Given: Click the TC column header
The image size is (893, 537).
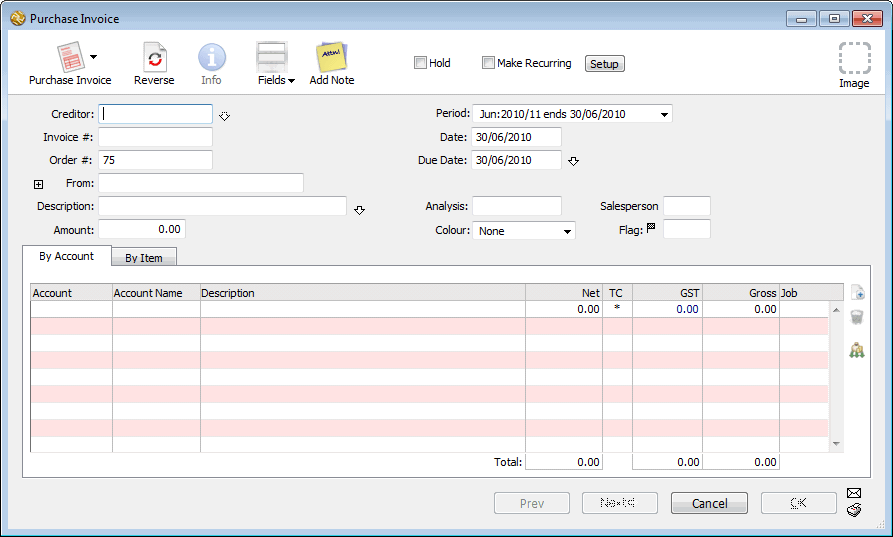Looking at the screenshot, I should pyautogui.click(x=617, y=293).
